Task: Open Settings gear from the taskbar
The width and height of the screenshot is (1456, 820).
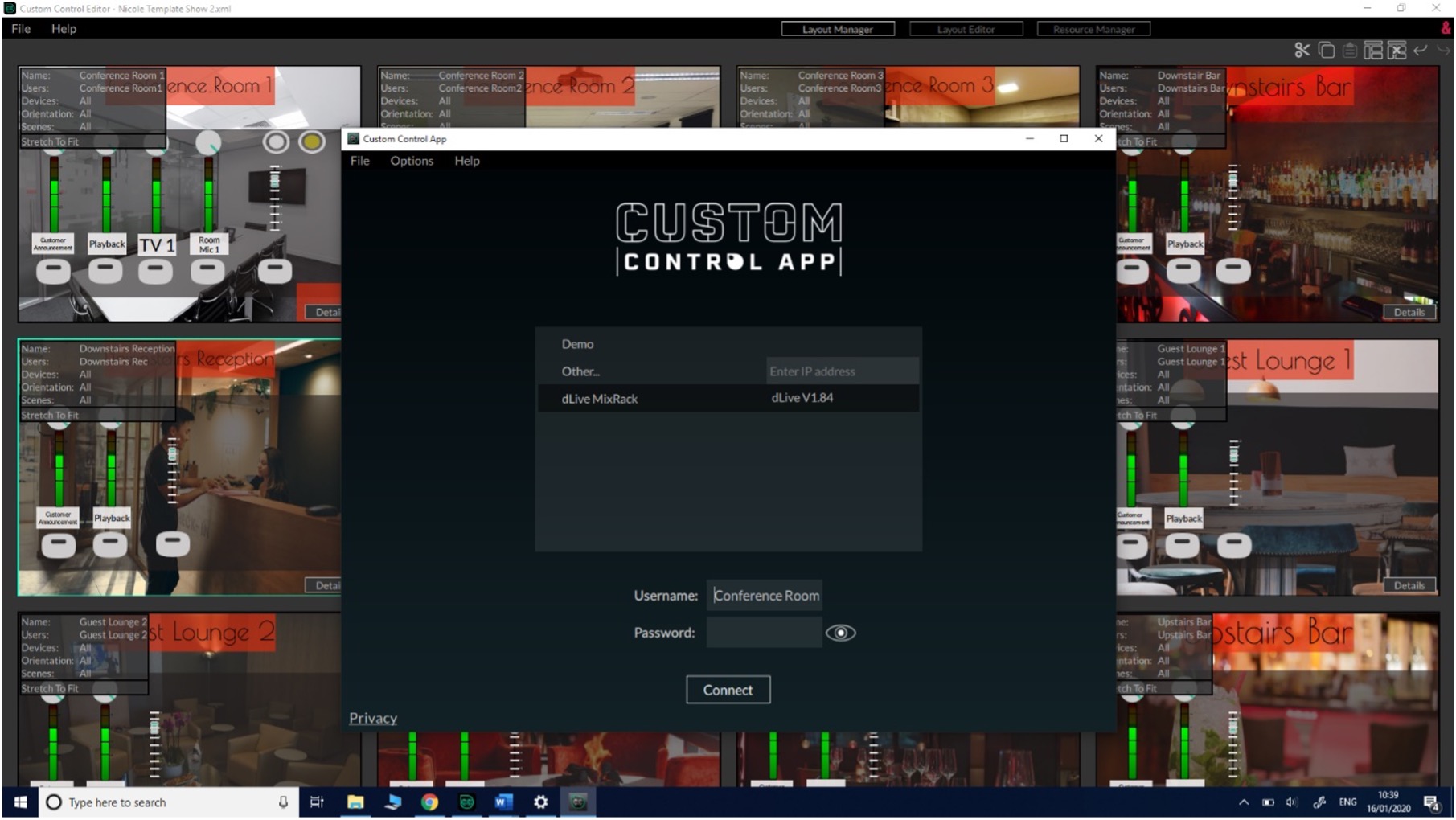Action: click(541, 802)
